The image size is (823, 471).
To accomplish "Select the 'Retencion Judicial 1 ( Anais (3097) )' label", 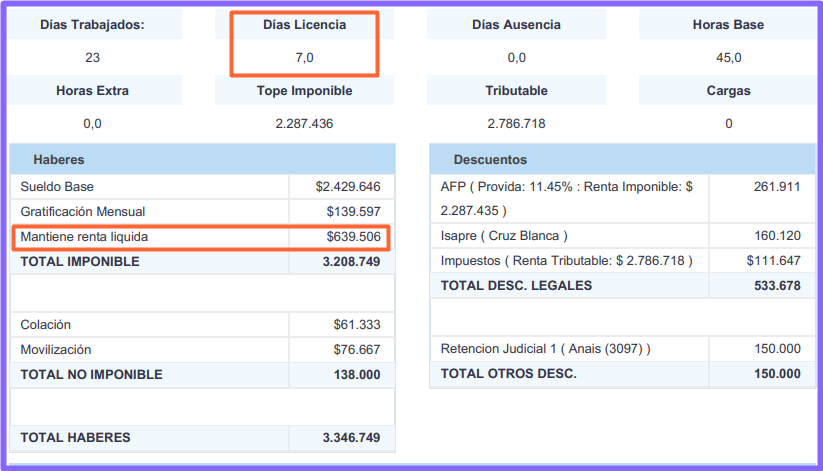I will click(545, 349).
